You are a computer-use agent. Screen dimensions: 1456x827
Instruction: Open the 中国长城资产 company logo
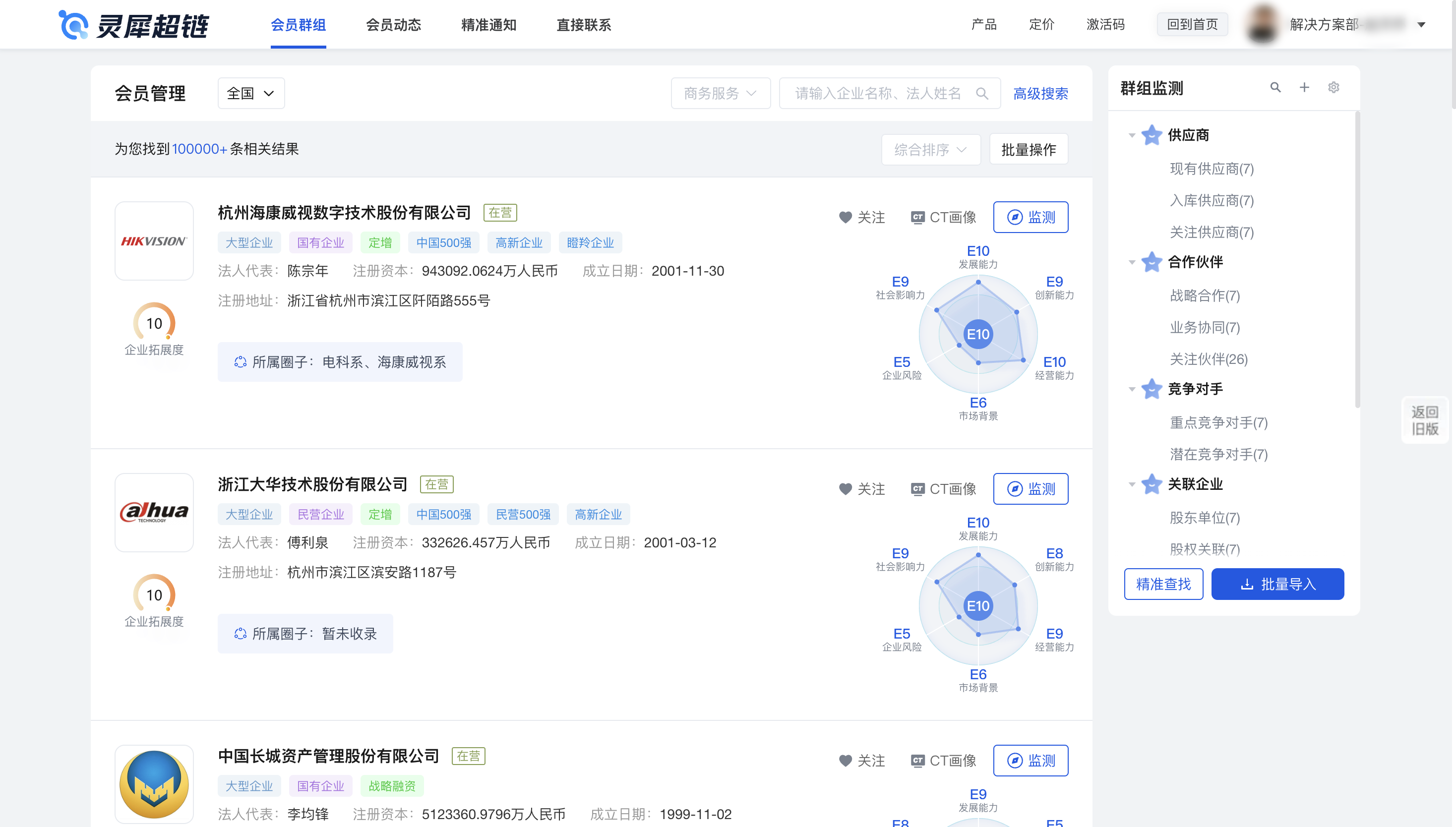click(x=154, y=784)
